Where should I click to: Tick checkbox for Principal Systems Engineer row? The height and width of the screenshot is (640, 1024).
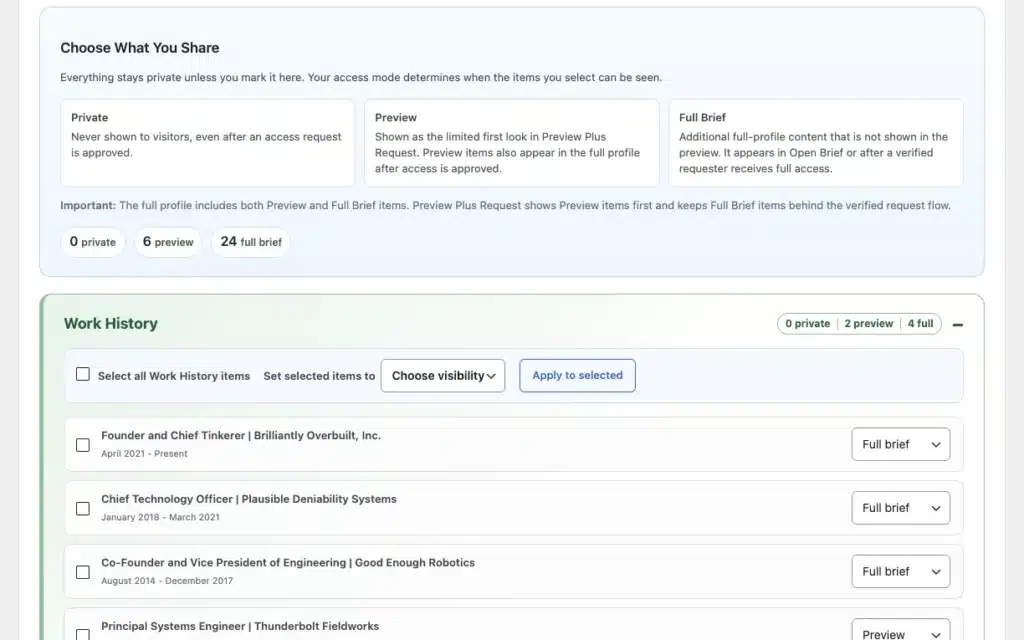[83, 633]
